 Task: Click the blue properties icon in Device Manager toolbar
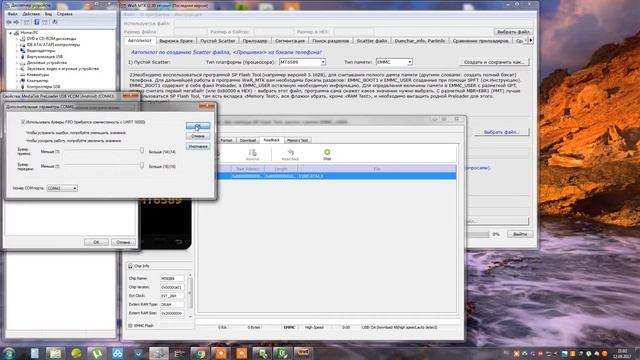click(x=36, y=22)
